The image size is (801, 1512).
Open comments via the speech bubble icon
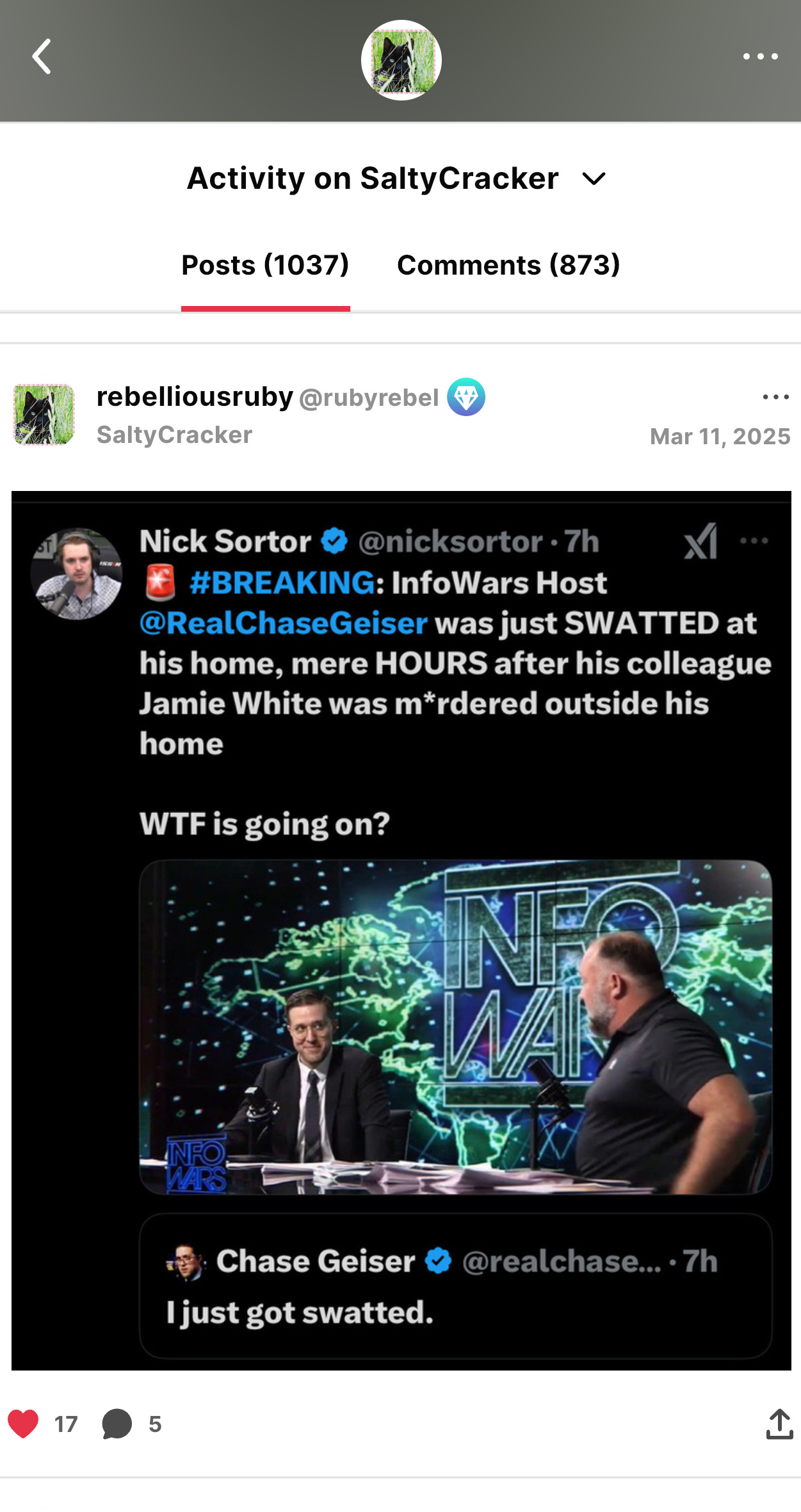click(x=117, y=1424)
